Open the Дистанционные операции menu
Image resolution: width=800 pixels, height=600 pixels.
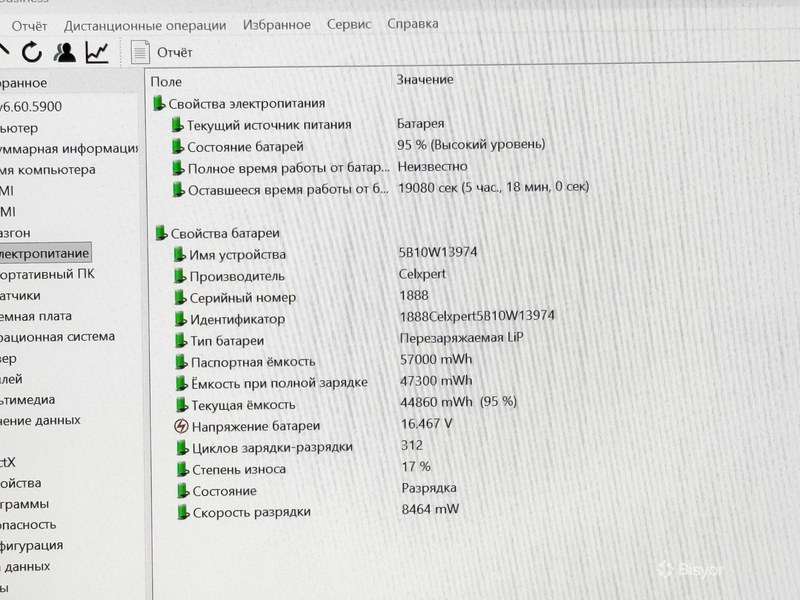coord(145,26)
